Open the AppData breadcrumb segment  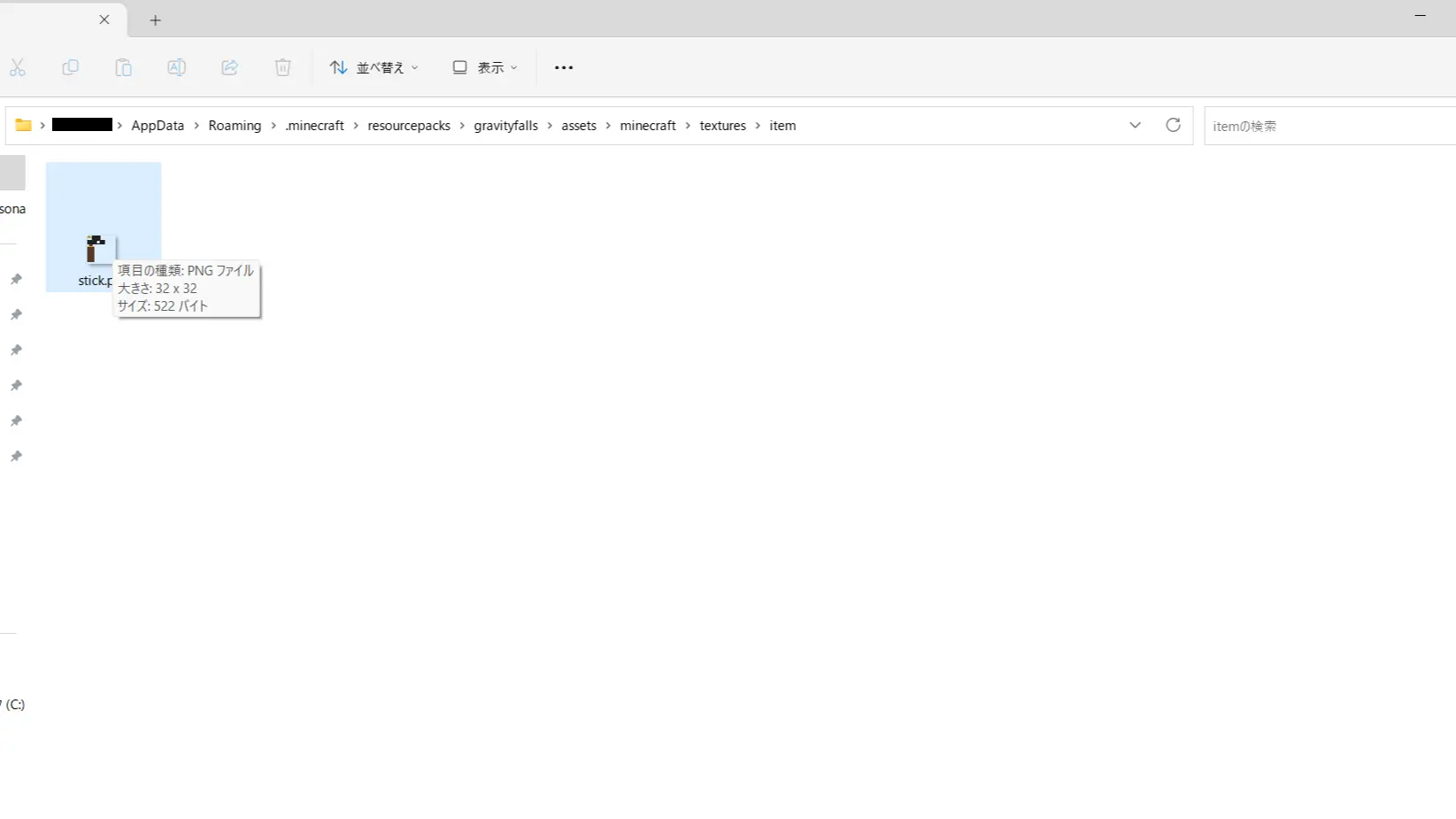point(158,126)
